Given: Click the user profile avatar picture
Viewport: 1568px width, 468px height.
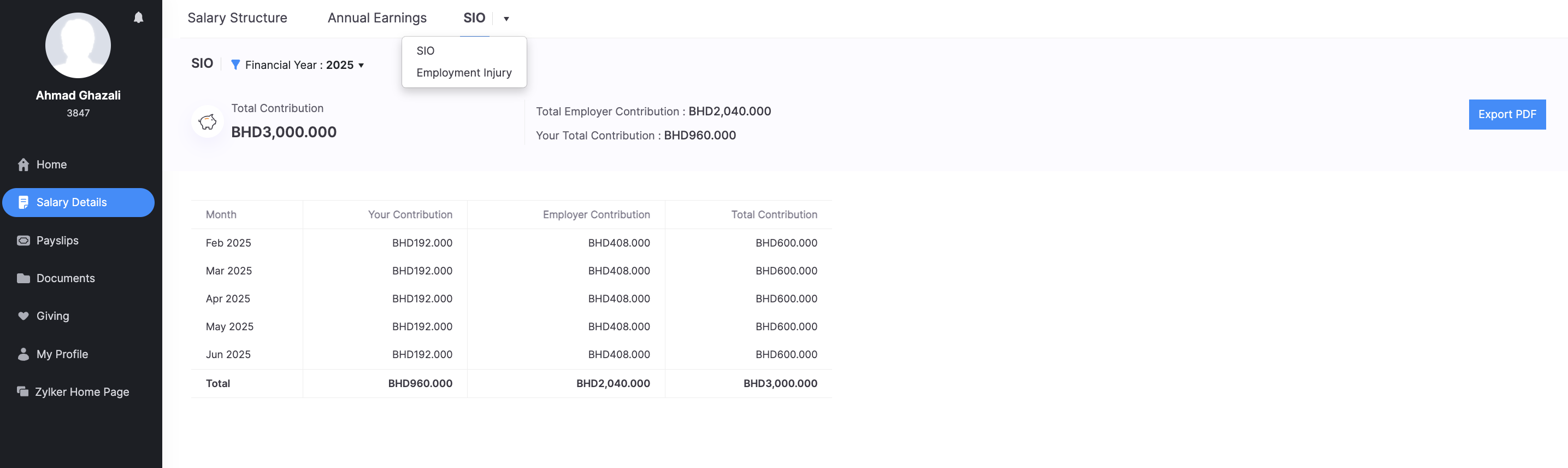Looking at the screenshot, I should coord(78,45).
